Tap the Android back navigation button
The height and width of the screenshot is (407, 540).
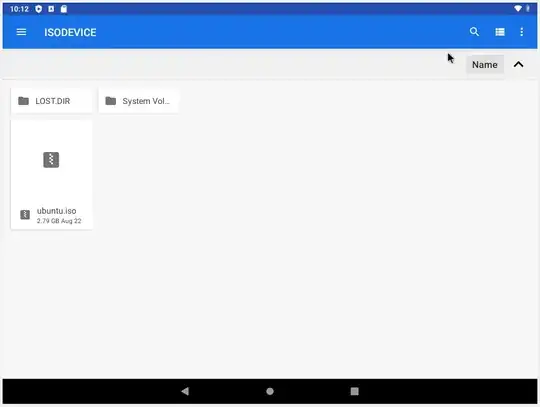tap(185, 391)
